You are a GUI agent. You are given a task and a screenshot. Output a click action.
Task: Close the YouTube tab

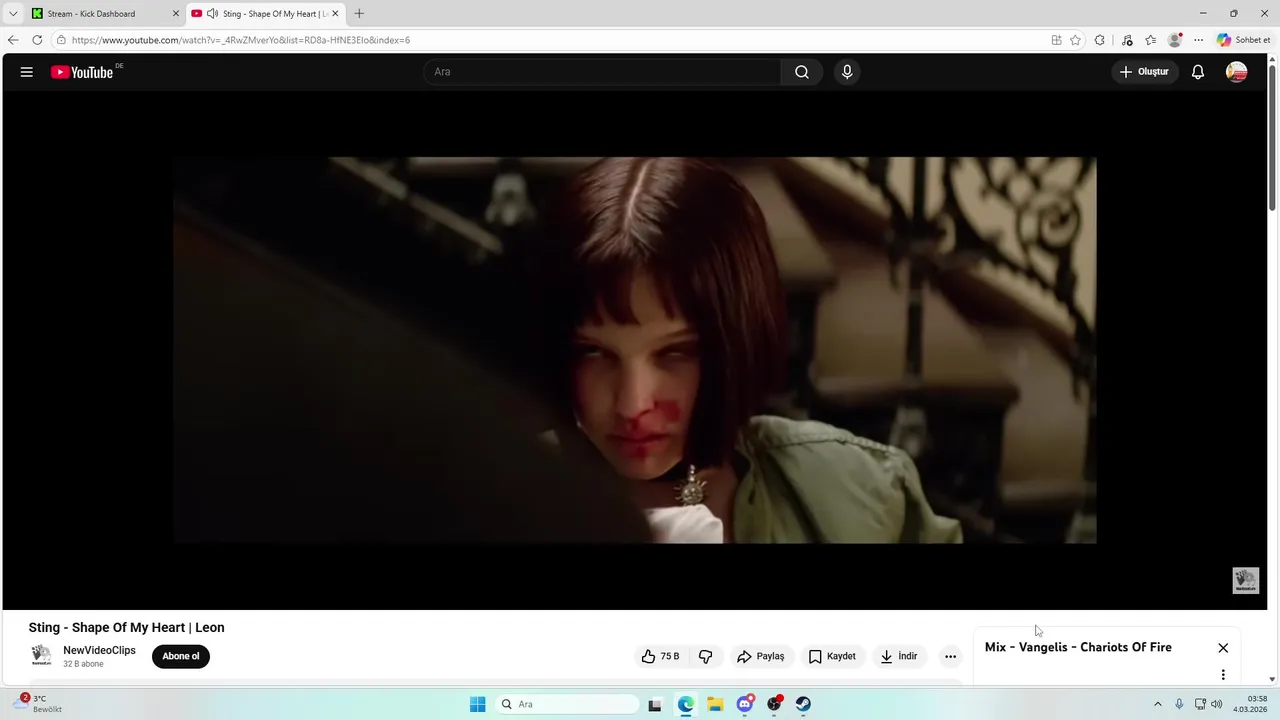(335, 14)
